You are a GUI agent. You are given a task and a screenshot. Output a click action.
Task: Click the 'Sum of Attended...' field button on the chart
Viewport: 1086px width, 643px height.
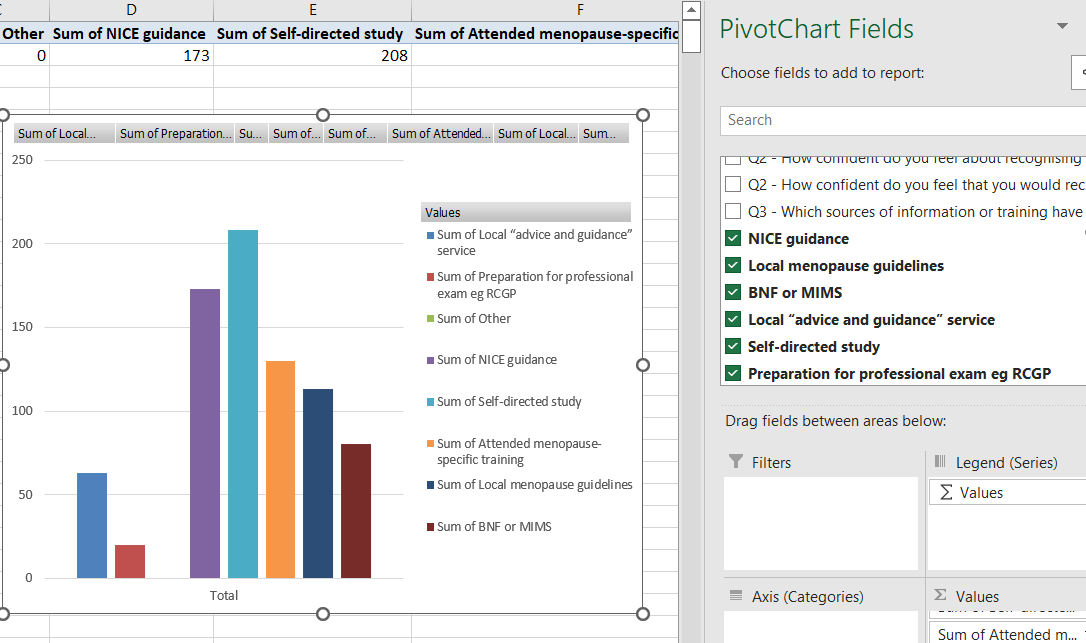click(x=440, y=132)
